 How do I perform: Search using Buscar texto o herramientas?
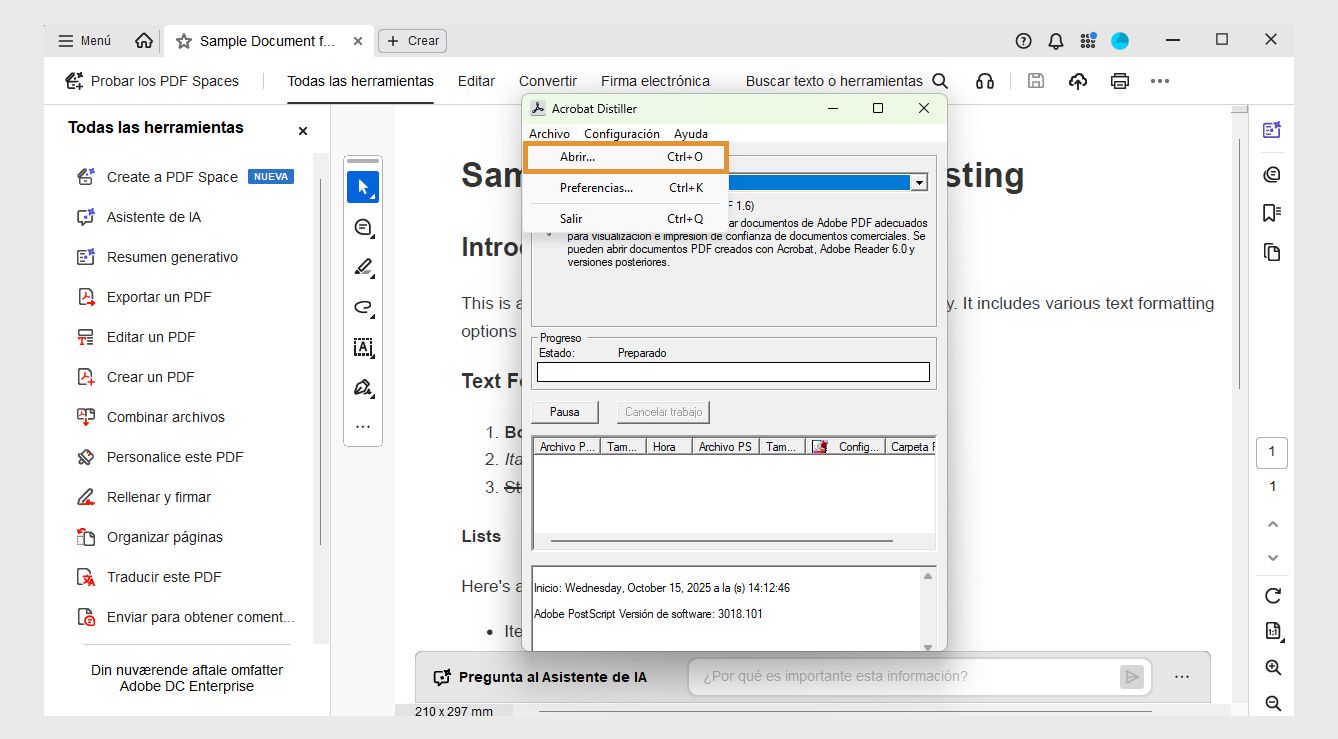point(847,81)
